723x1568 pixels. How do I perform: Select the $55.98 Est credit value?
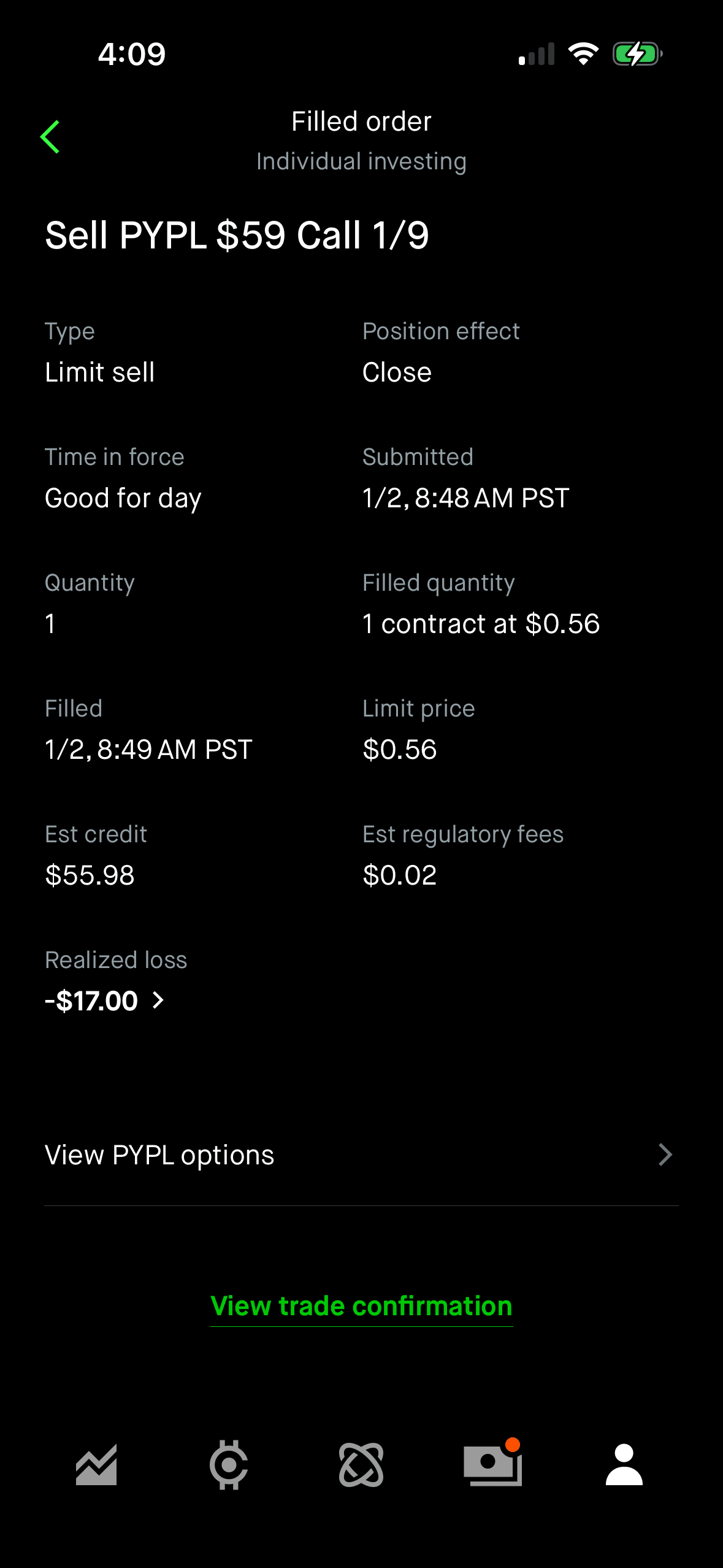(90, 875)
